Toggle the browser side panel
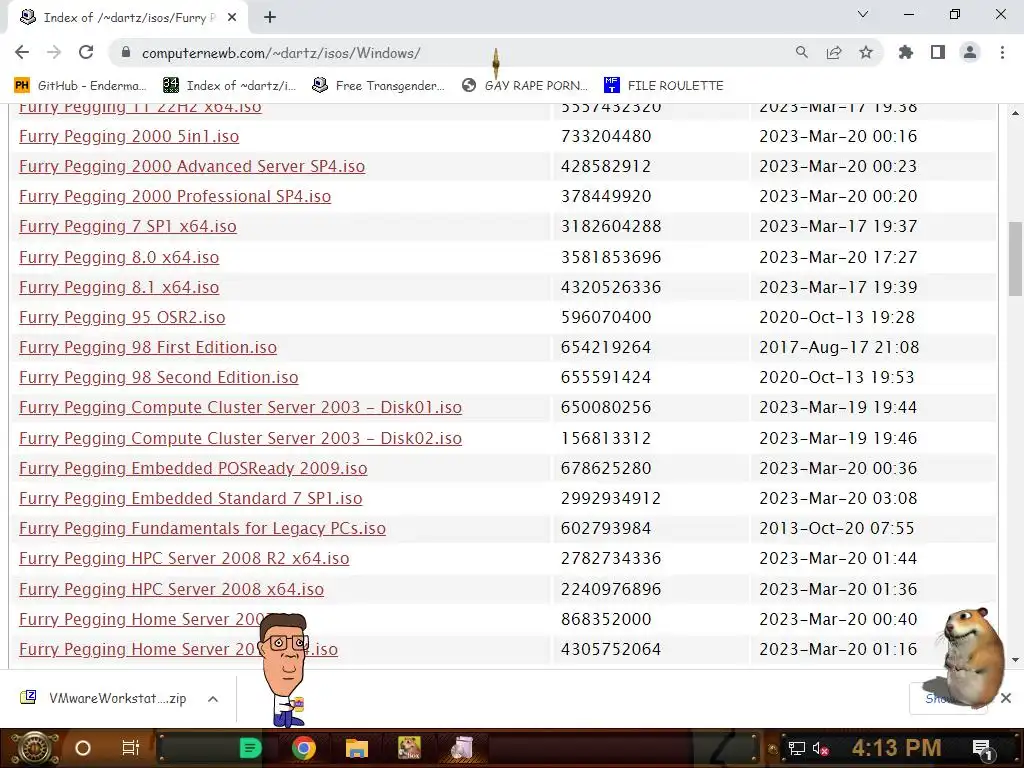 [938, 52]
